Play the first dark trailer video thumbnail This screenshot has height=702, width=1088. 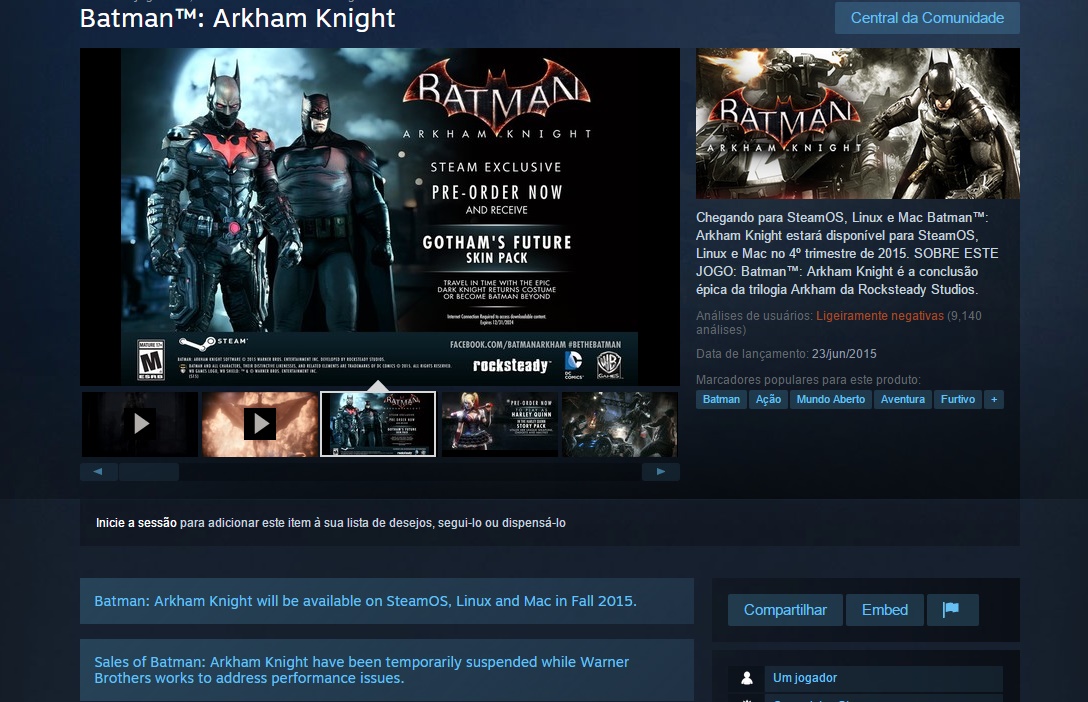tap(140, 424)
